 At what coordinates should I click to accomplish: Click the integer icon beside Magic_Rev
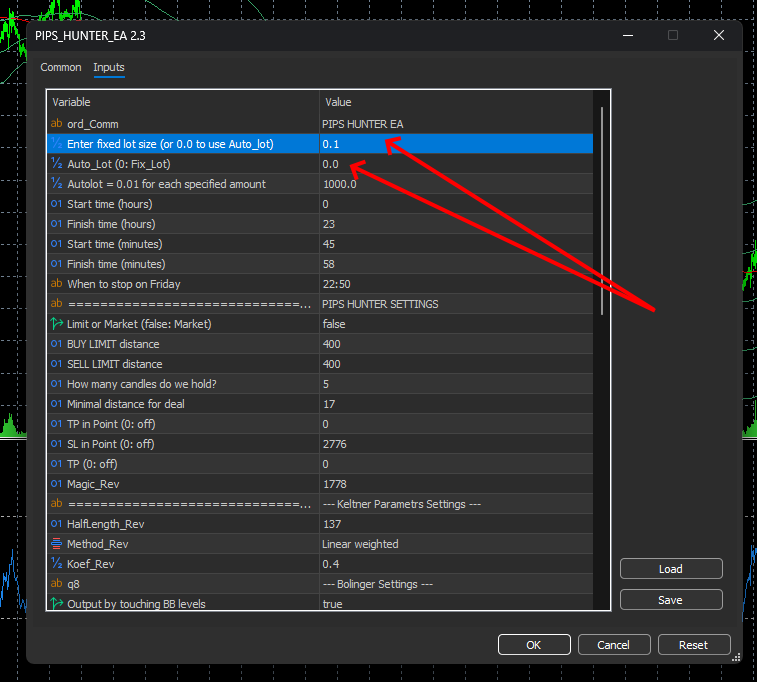[x=56, y=484]
